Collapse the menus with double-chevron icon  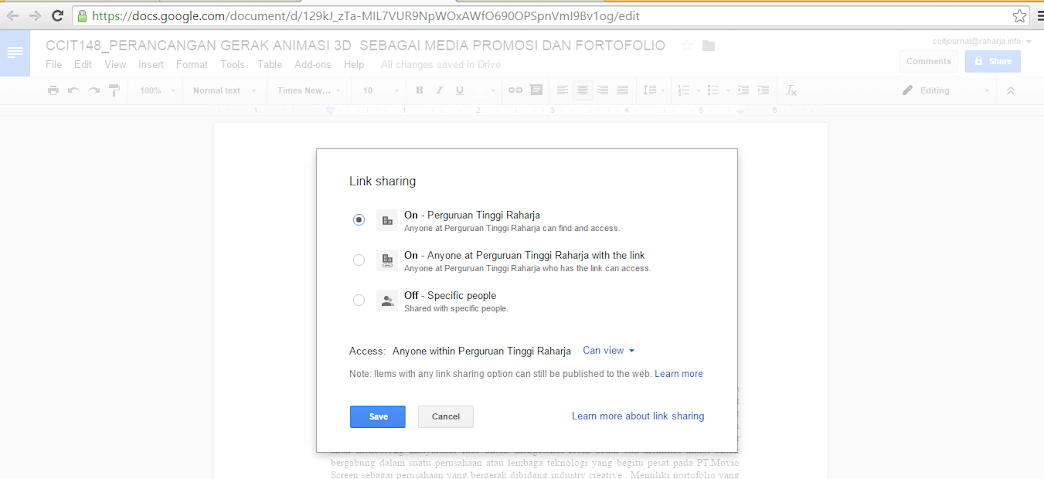click(1011, 91)
